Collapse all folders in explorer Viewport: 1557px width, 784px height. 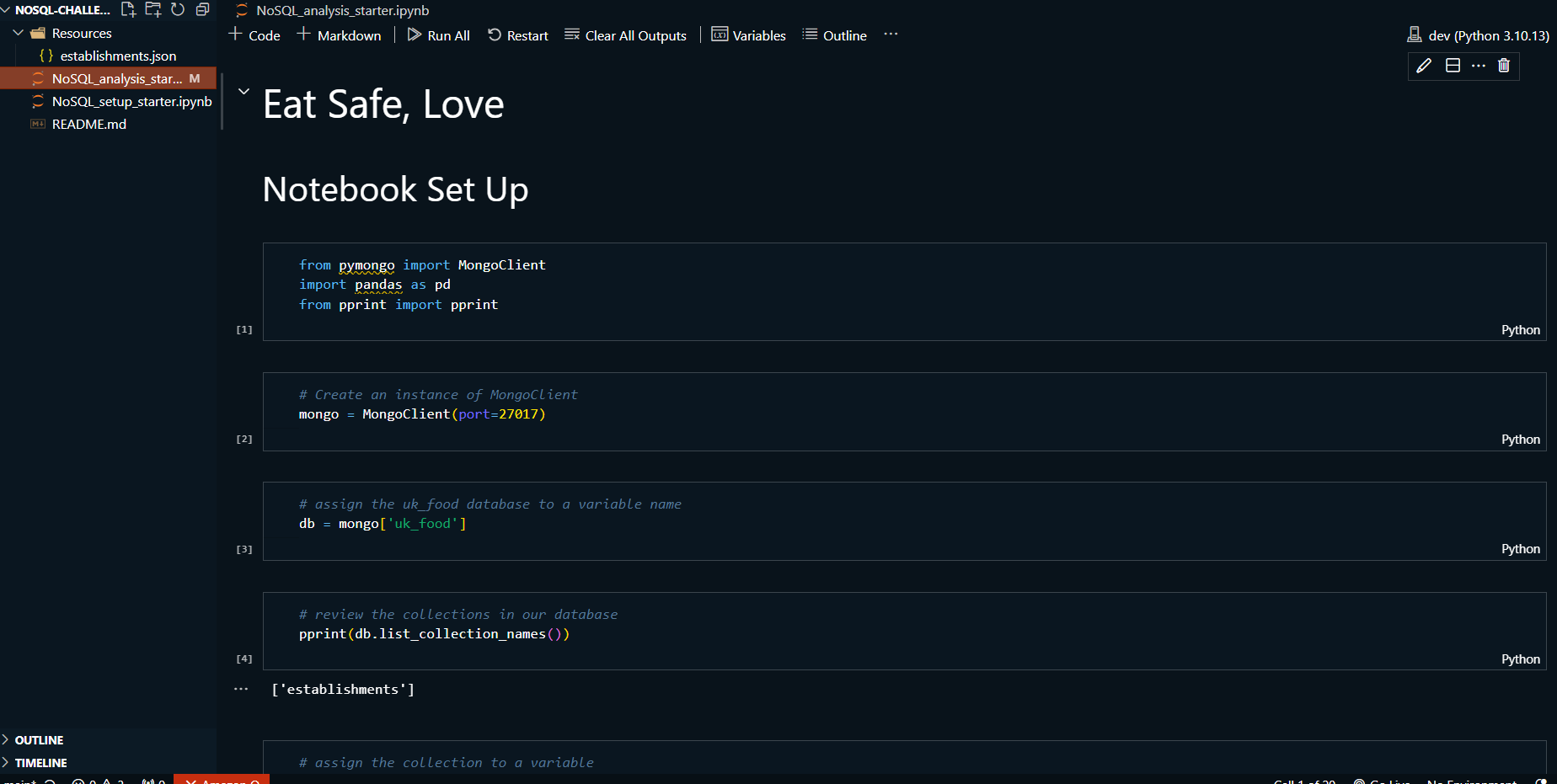pyautogui.click(x=202, y=10)
